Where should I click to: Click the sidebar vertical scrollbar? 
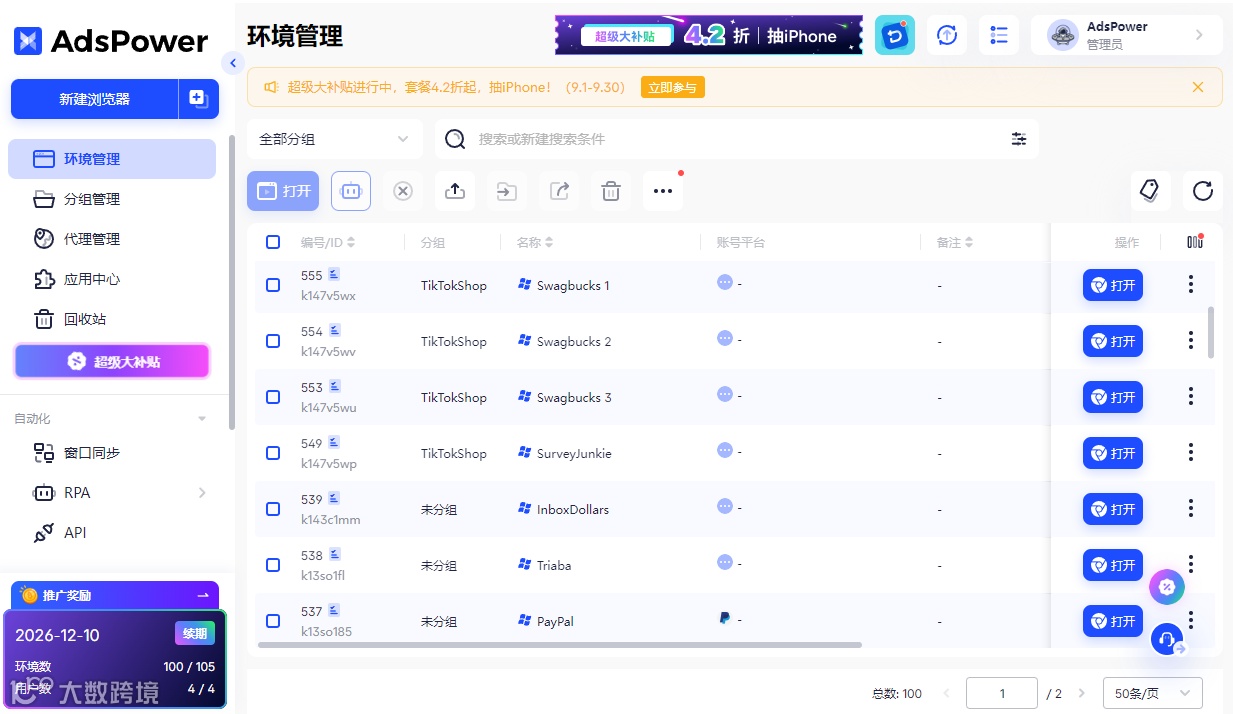point(232,285)
